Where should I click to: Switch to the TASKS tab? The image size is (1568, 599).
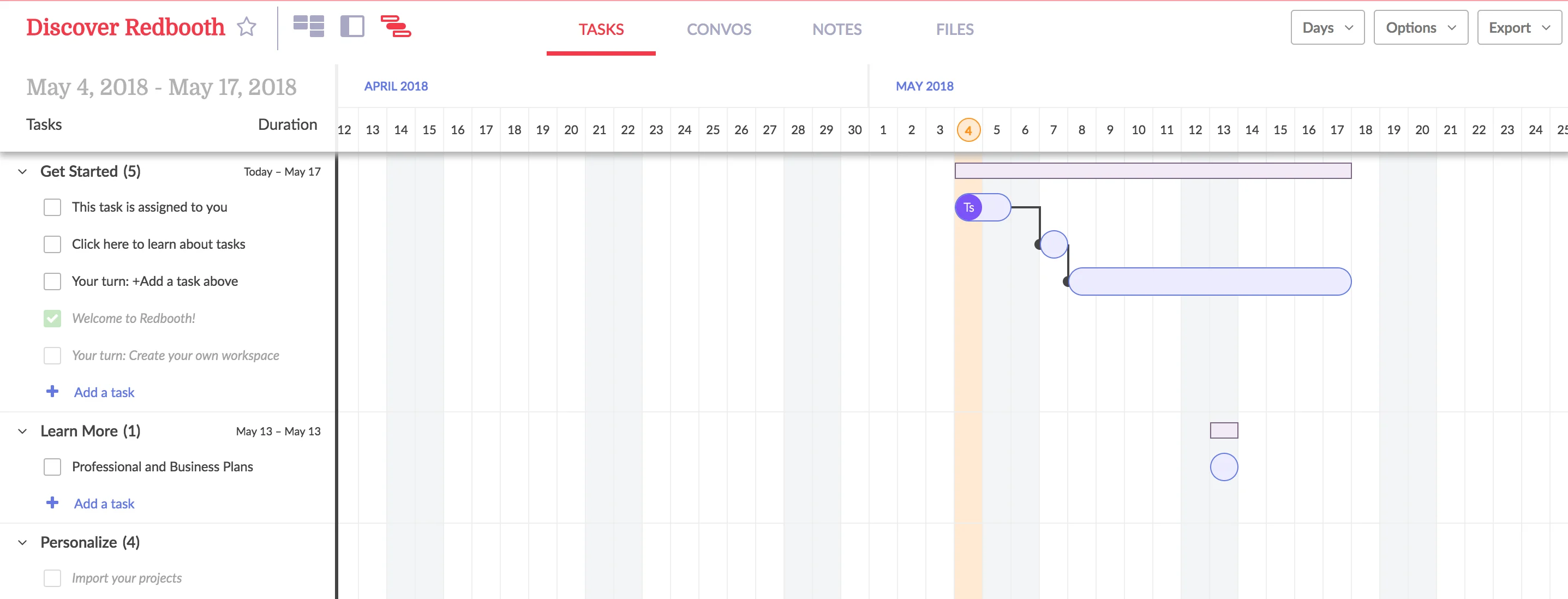pyautogui.click(x=601, y=29)
